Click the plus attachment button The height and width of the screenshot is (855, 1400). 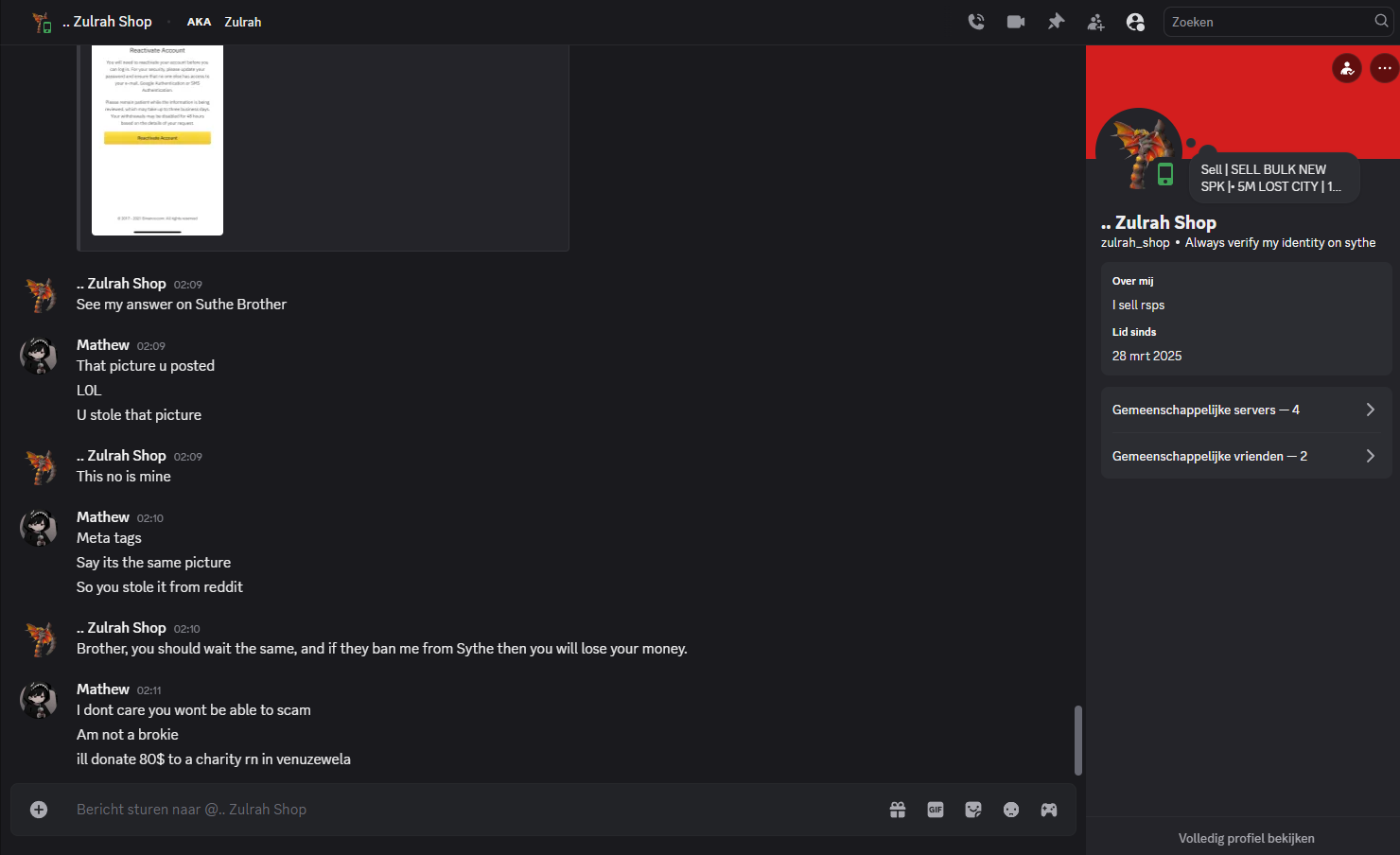[39, 810]
